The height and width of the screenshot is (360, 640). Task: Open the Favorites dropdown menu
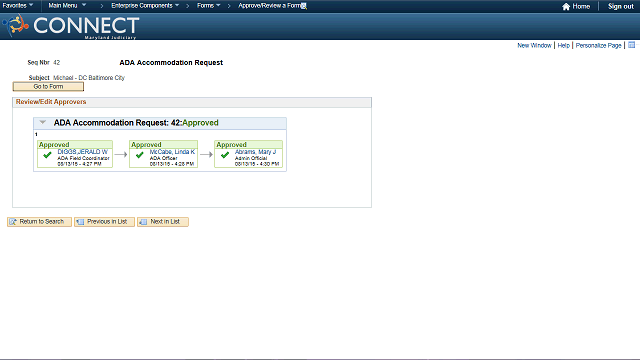tap(18, 6)
